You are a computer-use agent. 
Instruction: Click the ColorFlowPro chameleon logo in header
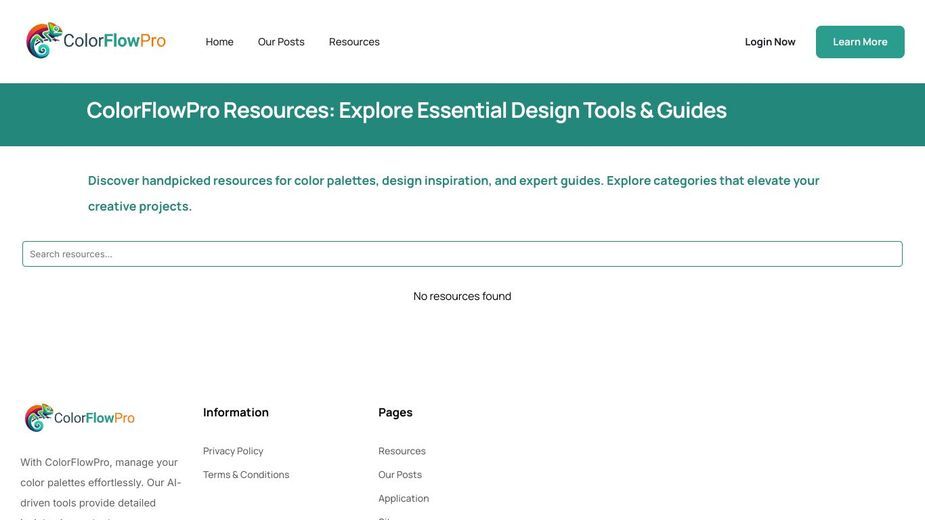(x=96, y=41)
